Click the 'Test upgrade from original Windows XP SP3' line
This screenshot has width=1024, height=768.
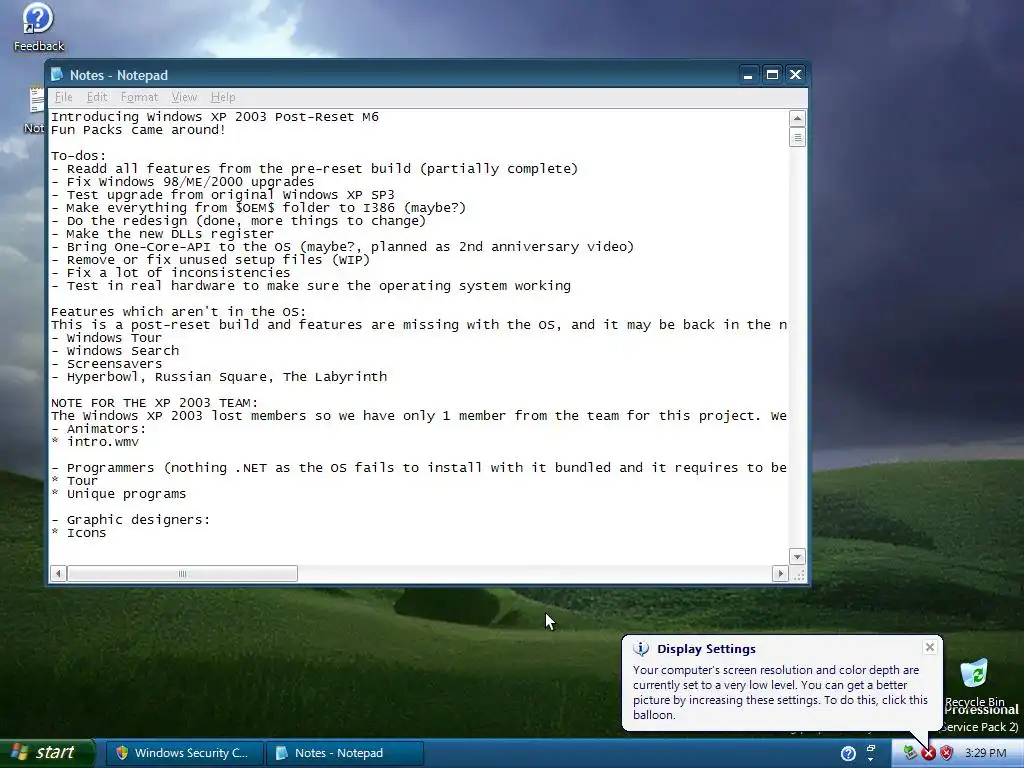coord(223,195)
